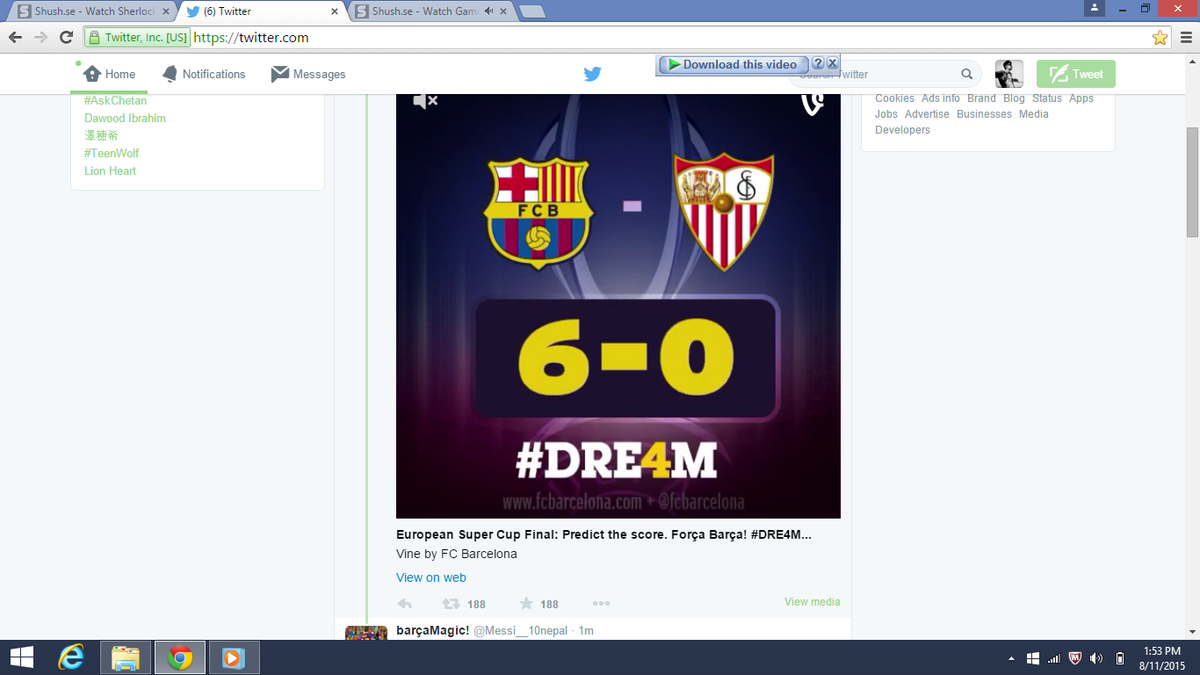Viewport: 1200px width, 675px height.
Task: Open the Notifications bell in the header
Action: point(203,74)
